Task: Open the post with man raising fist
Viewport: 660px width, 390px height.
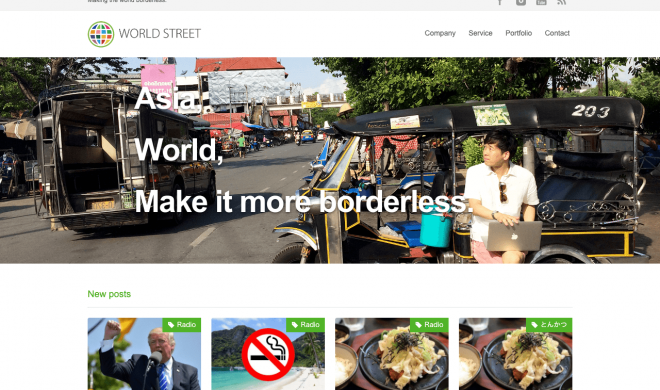Action: pos(144,354)
